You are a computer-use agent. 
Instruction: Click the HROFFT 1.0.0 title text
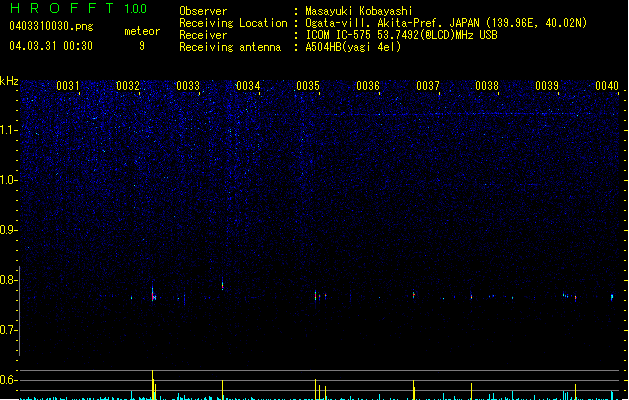(x=79, y=8)
